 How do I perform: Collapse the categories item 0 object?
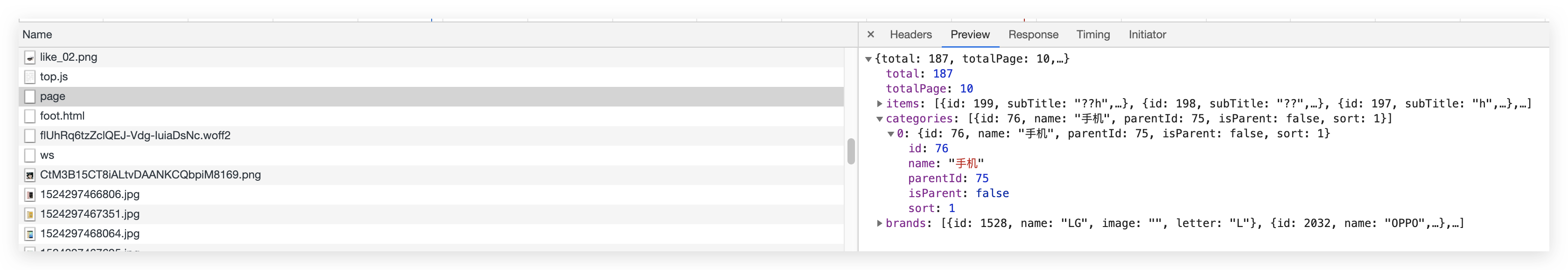(x=890, y=134)
